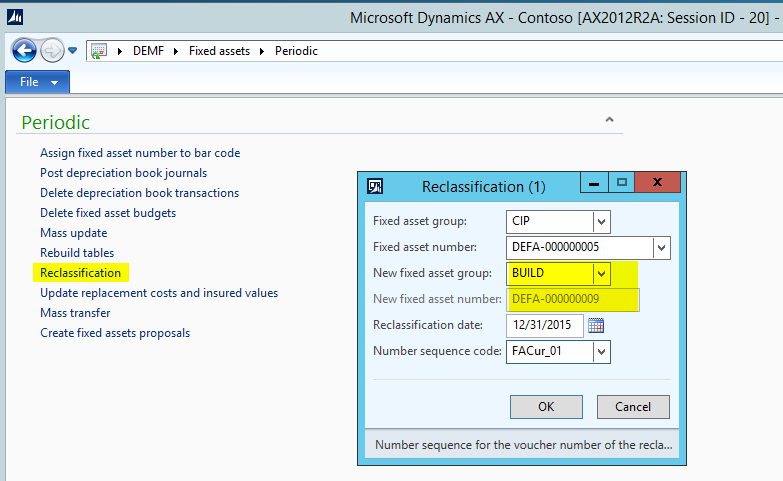The image size is (783, 481).
Task: Open the File menu
Action: point(39,82)
